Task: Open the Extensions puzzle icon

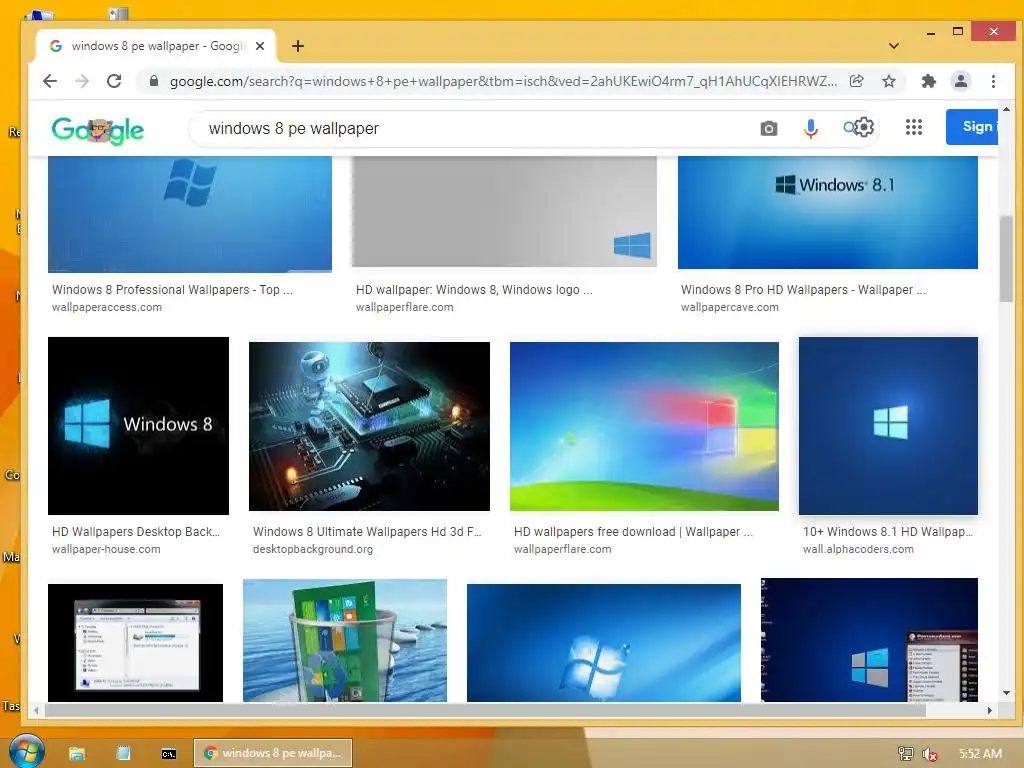Action: (x=928, y=81)
